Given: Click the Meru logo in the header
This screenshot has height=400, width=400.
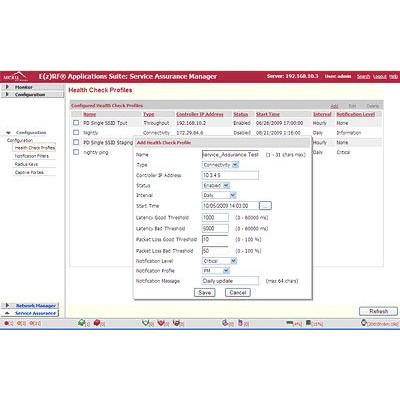Looking at the screenshot, I should tap(16, 76).
